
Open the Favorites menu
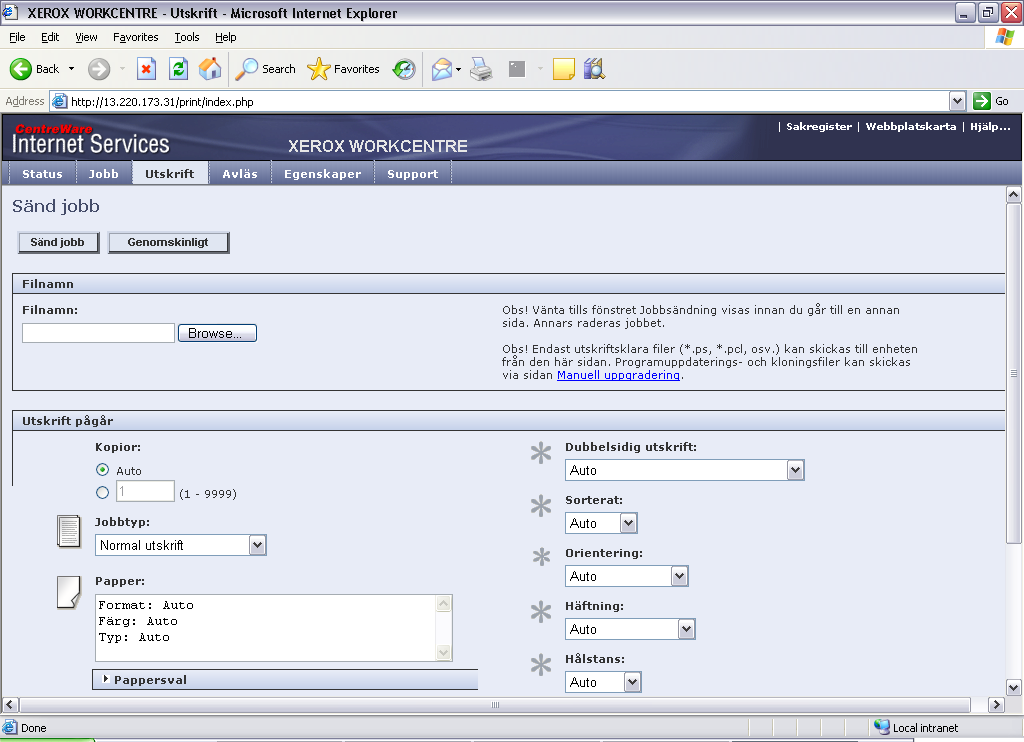click(136, 37)
